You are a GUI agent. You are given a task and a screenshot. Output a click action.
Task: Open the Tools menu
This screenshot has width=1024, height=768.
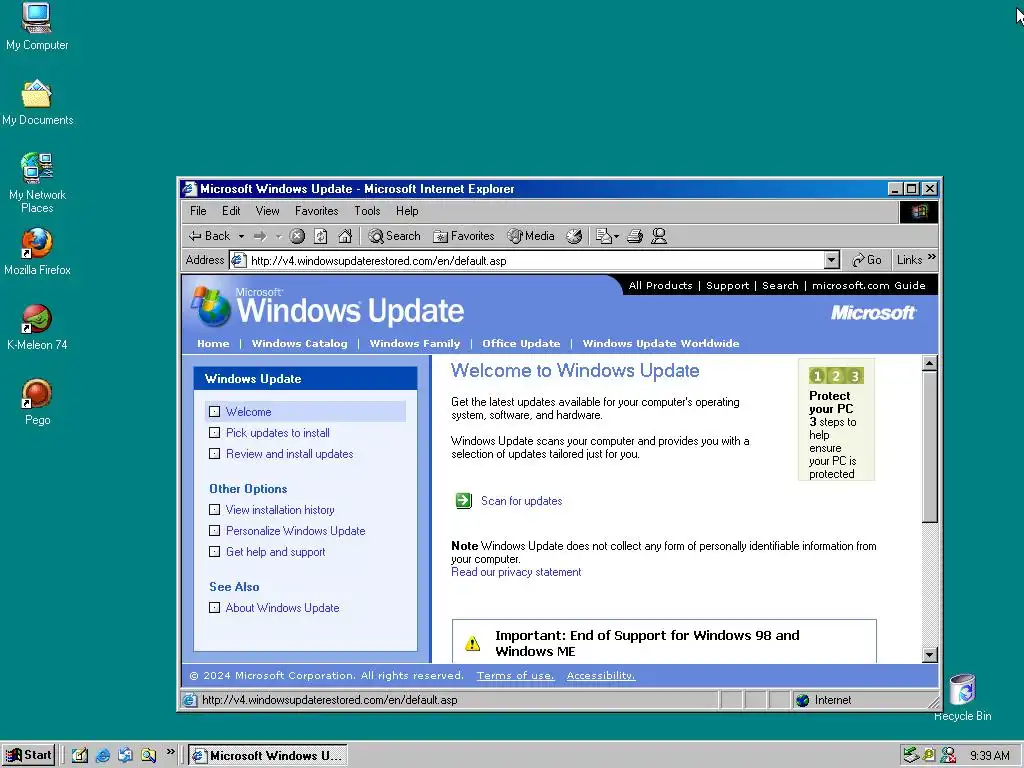[x=367, y=211]
